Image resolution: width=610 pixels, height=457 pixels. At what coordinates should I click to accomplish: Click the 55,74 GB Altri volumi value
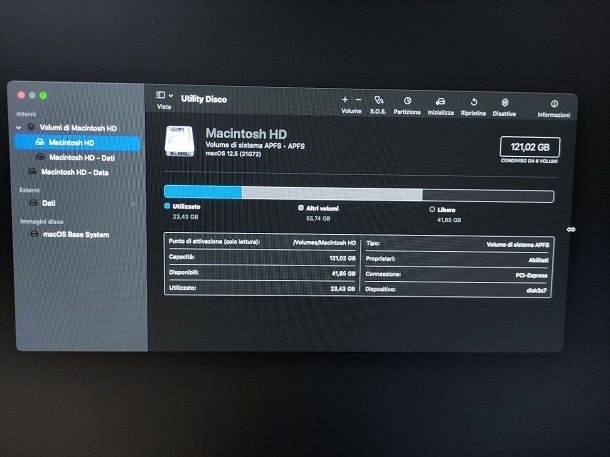pos(318,219)
